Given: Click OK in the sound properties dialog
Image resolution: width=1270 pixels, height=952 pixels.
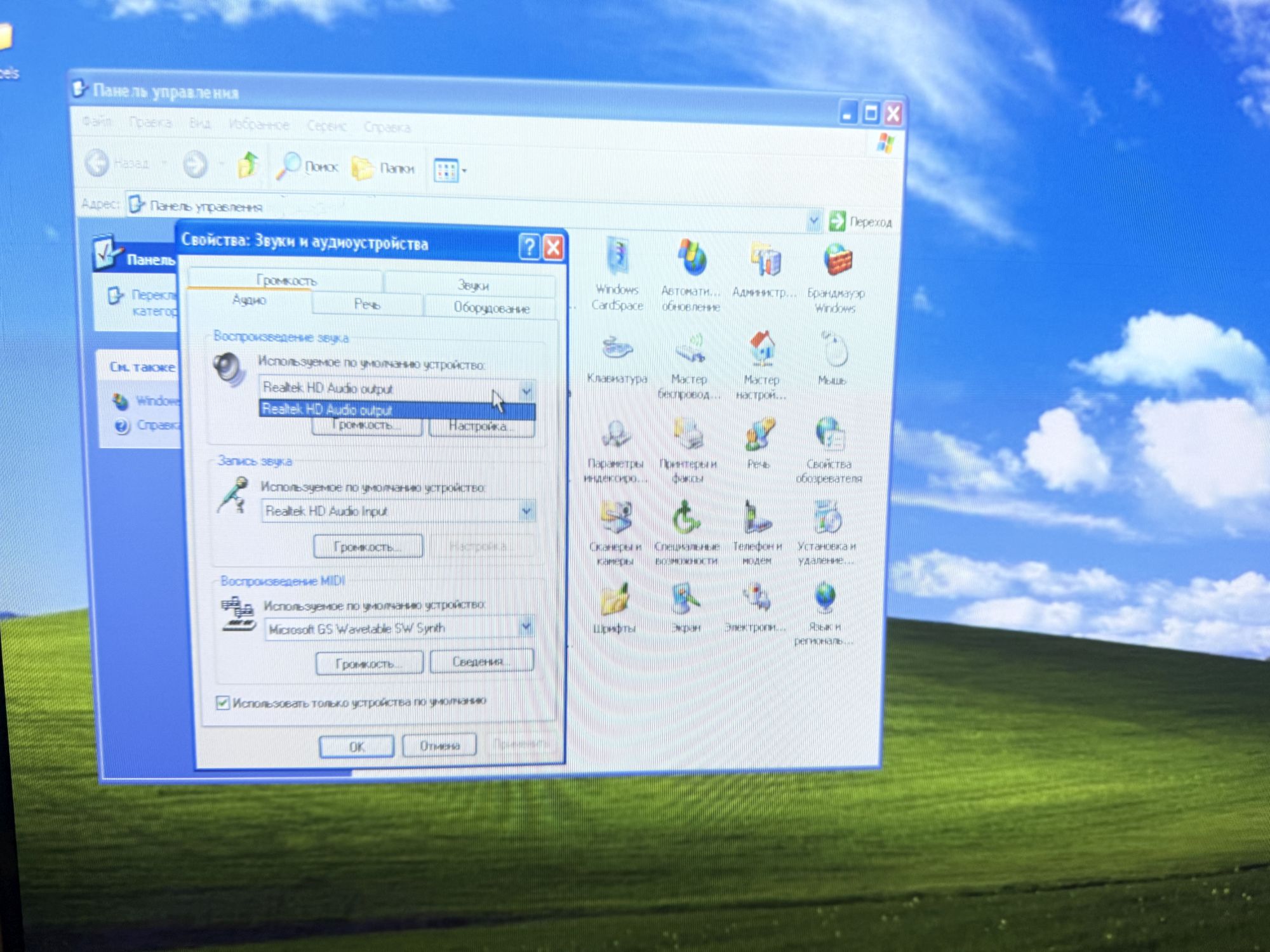Looking at the screenshot, I should 356,746.
